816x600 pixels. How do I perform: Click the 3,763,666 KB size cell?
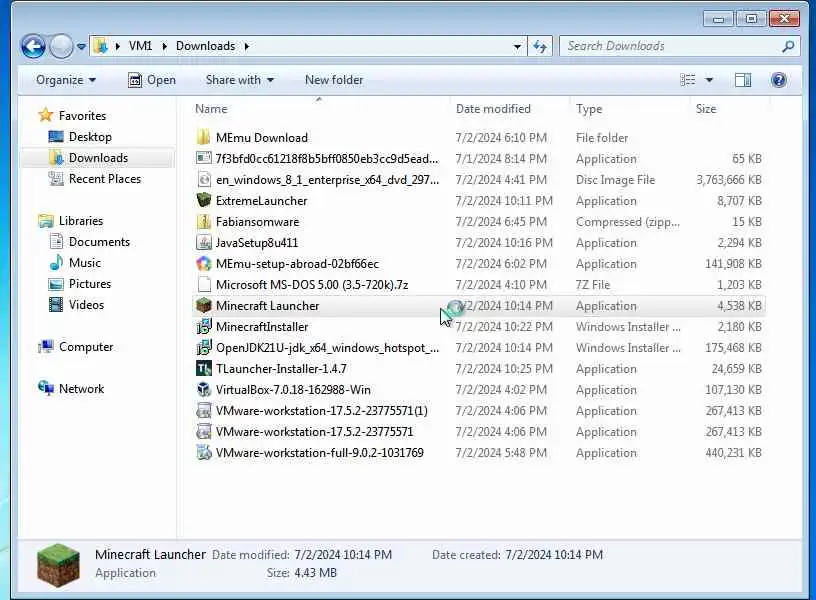729,180
